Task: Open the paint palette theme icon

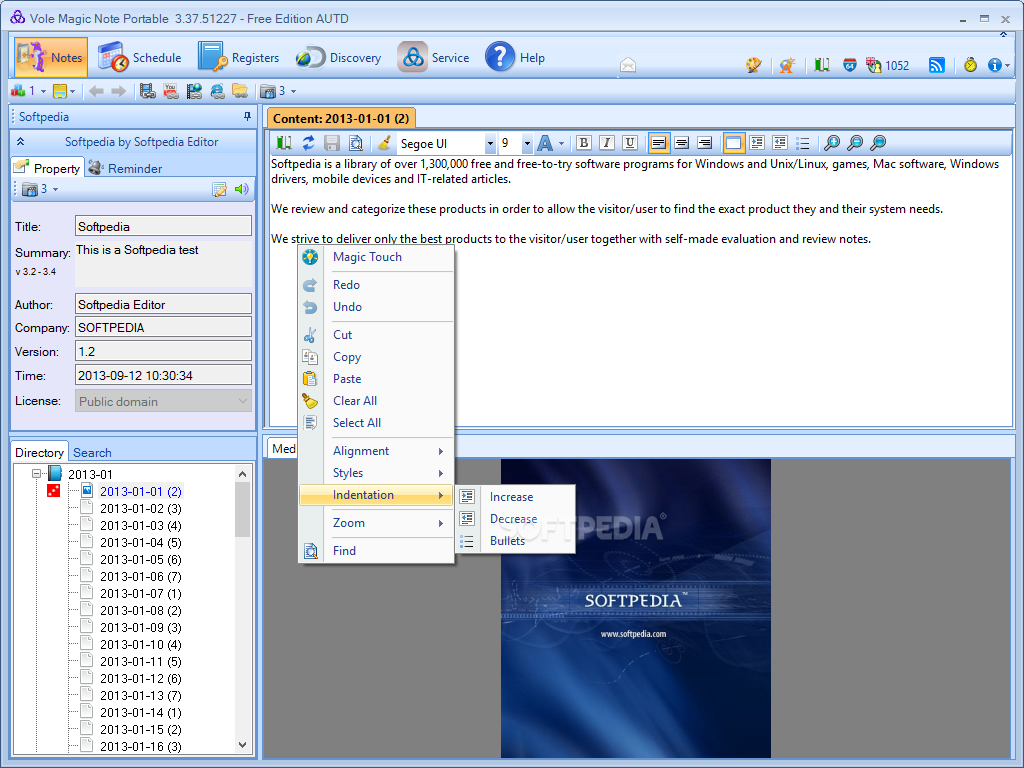Action: [754, 65]
